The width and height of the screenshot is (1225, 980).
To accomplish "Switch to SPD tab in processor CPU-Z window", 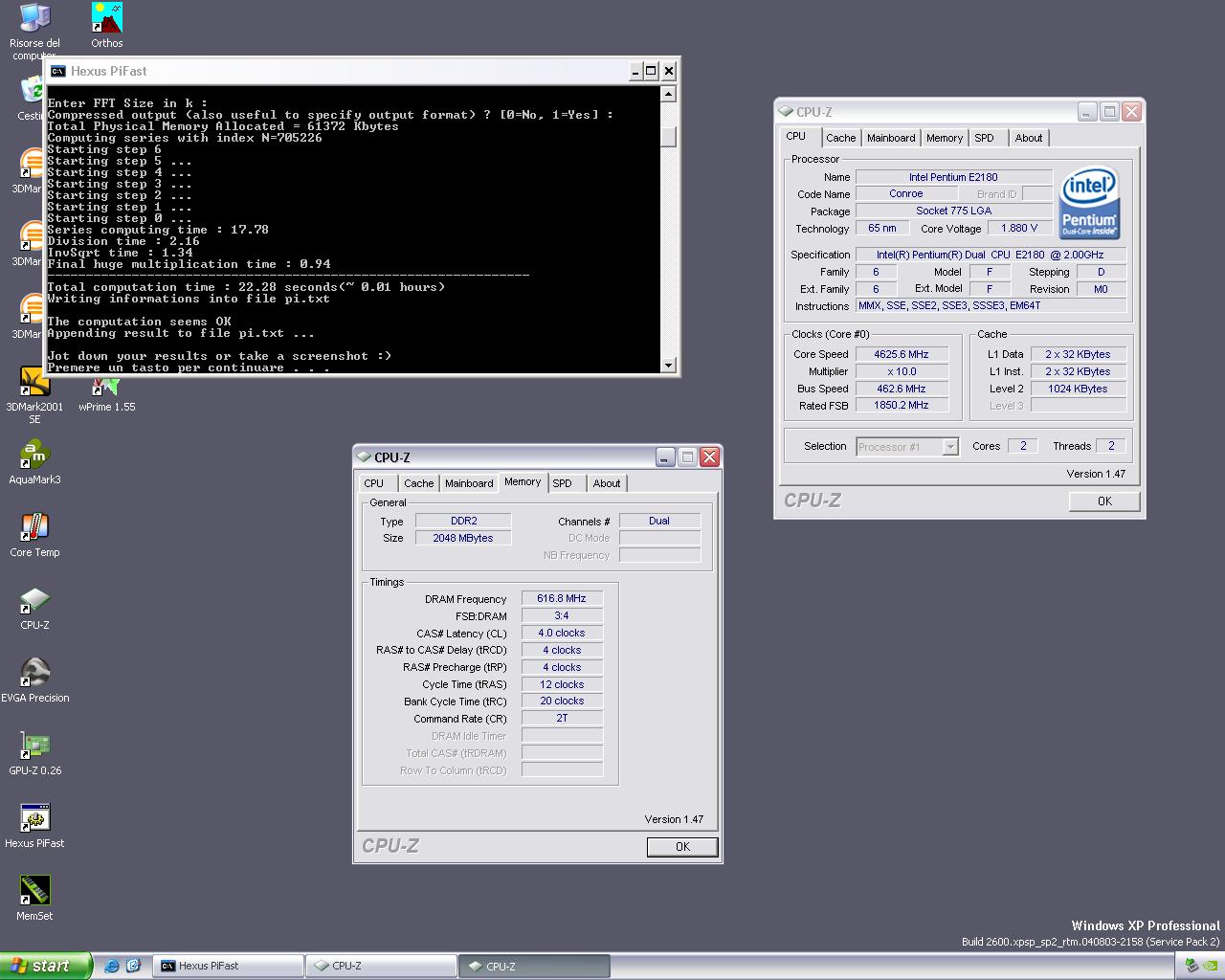I will click(985, 138).
